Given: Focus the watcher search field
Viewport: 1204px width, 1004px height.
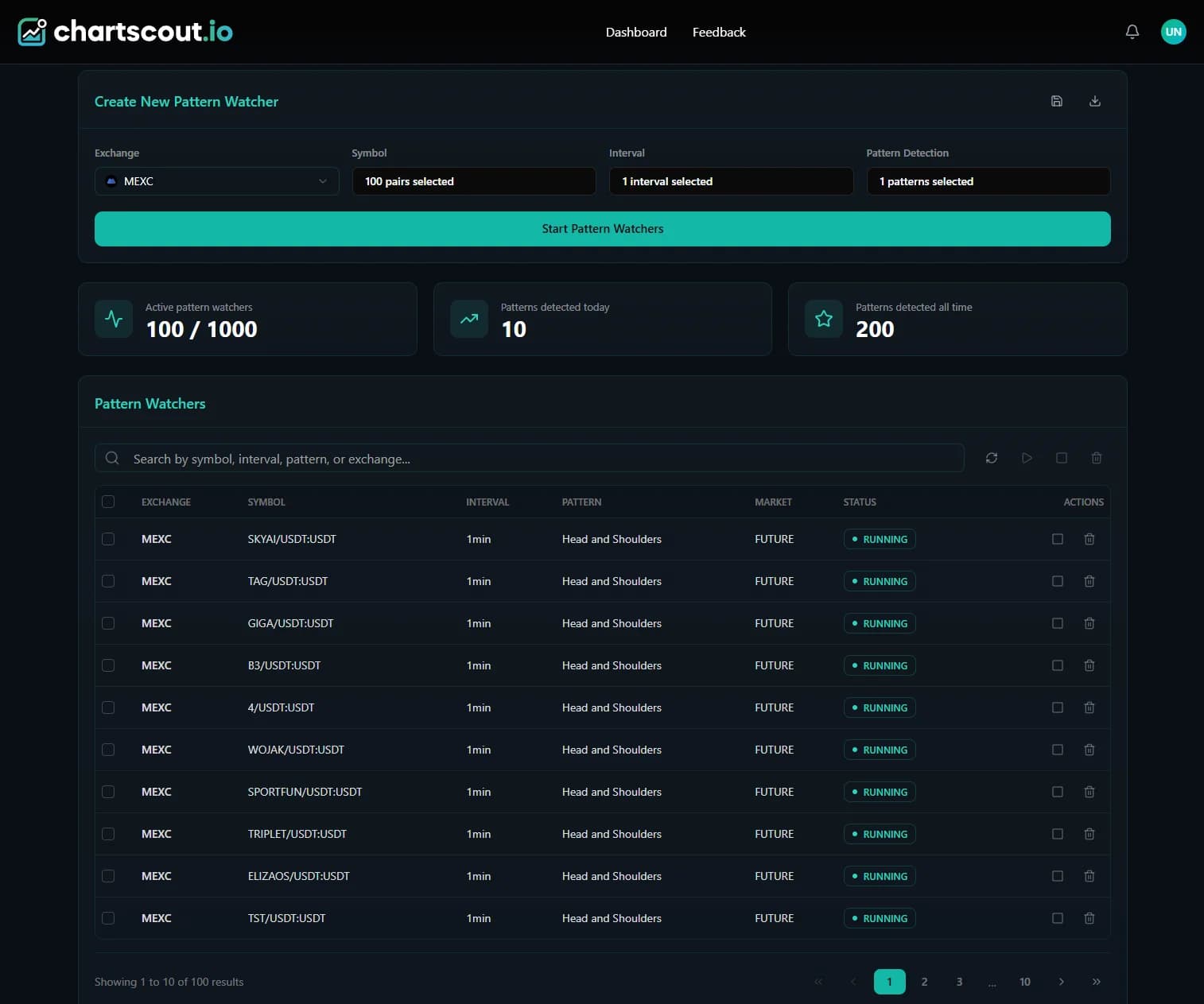Looking at the screenshot, I should coord(530,458).
